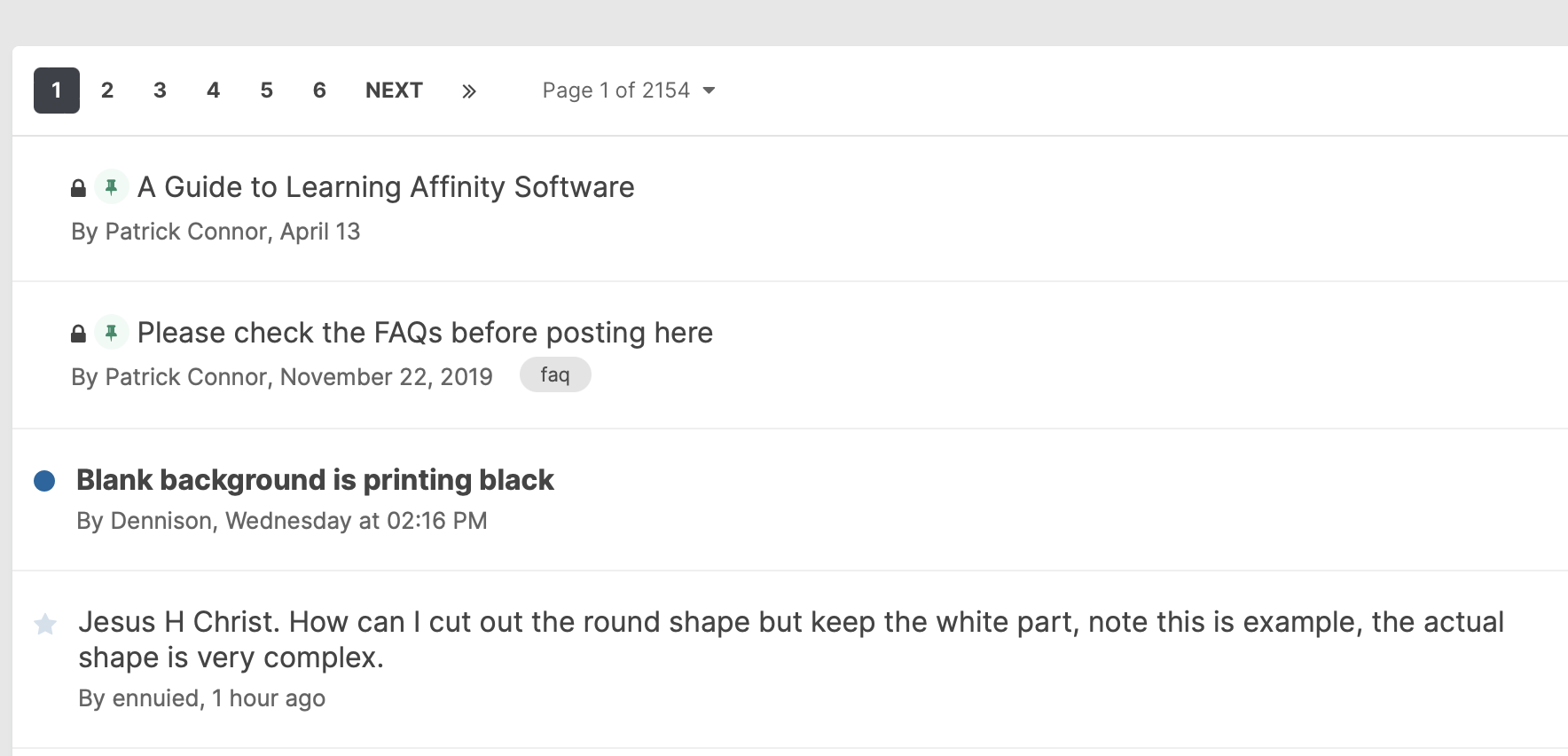Click the blue unread dot for Blank background topic

(x=44, y=481)
